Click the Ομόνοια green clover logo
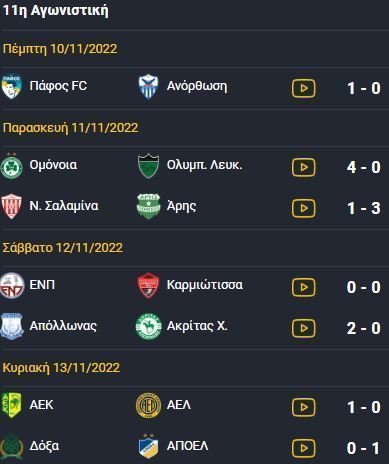 12,166
